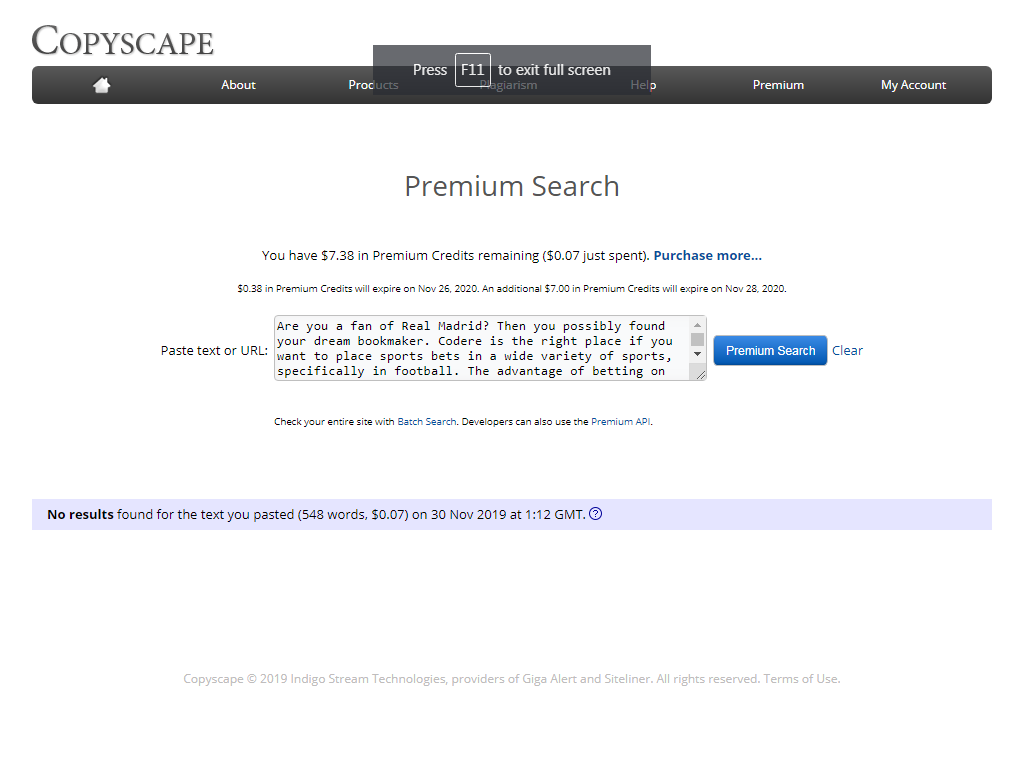Image resolution: width=1024 pixels, height=768 pixels.
Task: Open the Products menu
Action: (x=373, y=85)
